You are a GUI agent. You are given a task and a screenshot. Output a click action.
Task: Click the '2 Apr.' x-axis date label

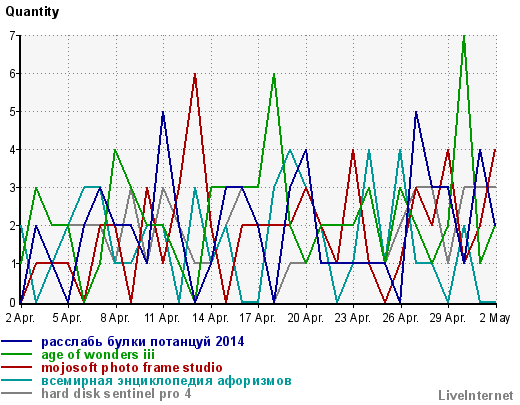[x=20, y=318]
